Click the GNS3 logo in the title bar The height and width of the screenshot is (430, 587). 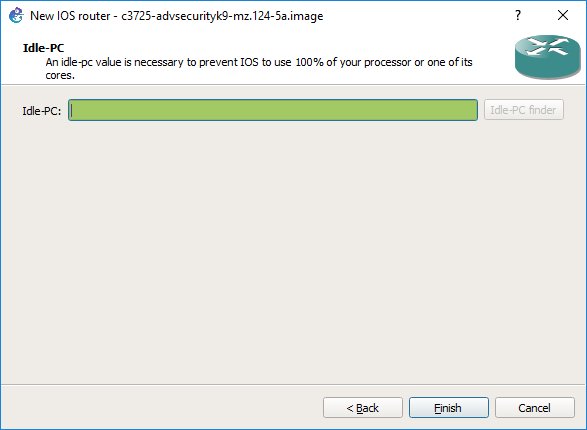click(x=16, y=16)
